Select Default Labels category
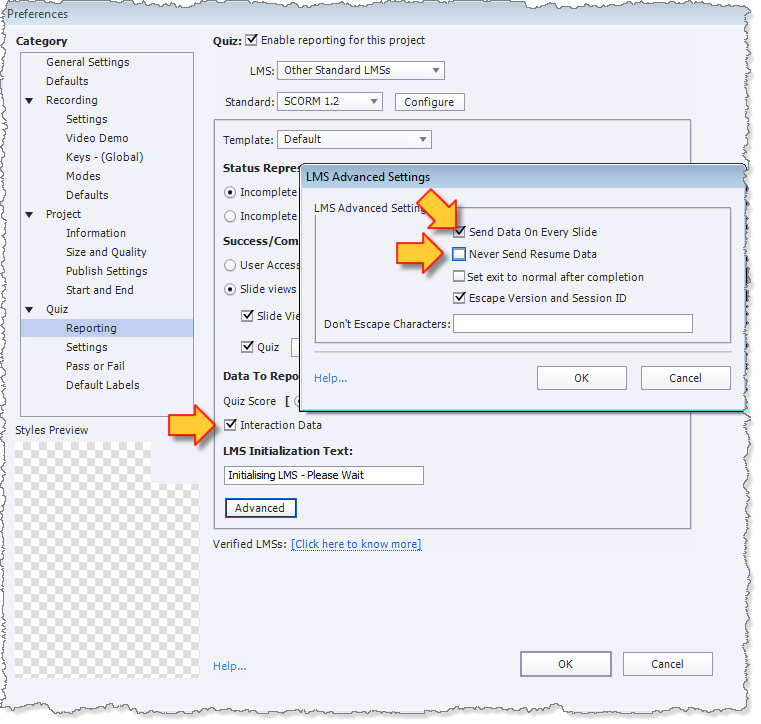The image size is (761, 724). point(102,385)
